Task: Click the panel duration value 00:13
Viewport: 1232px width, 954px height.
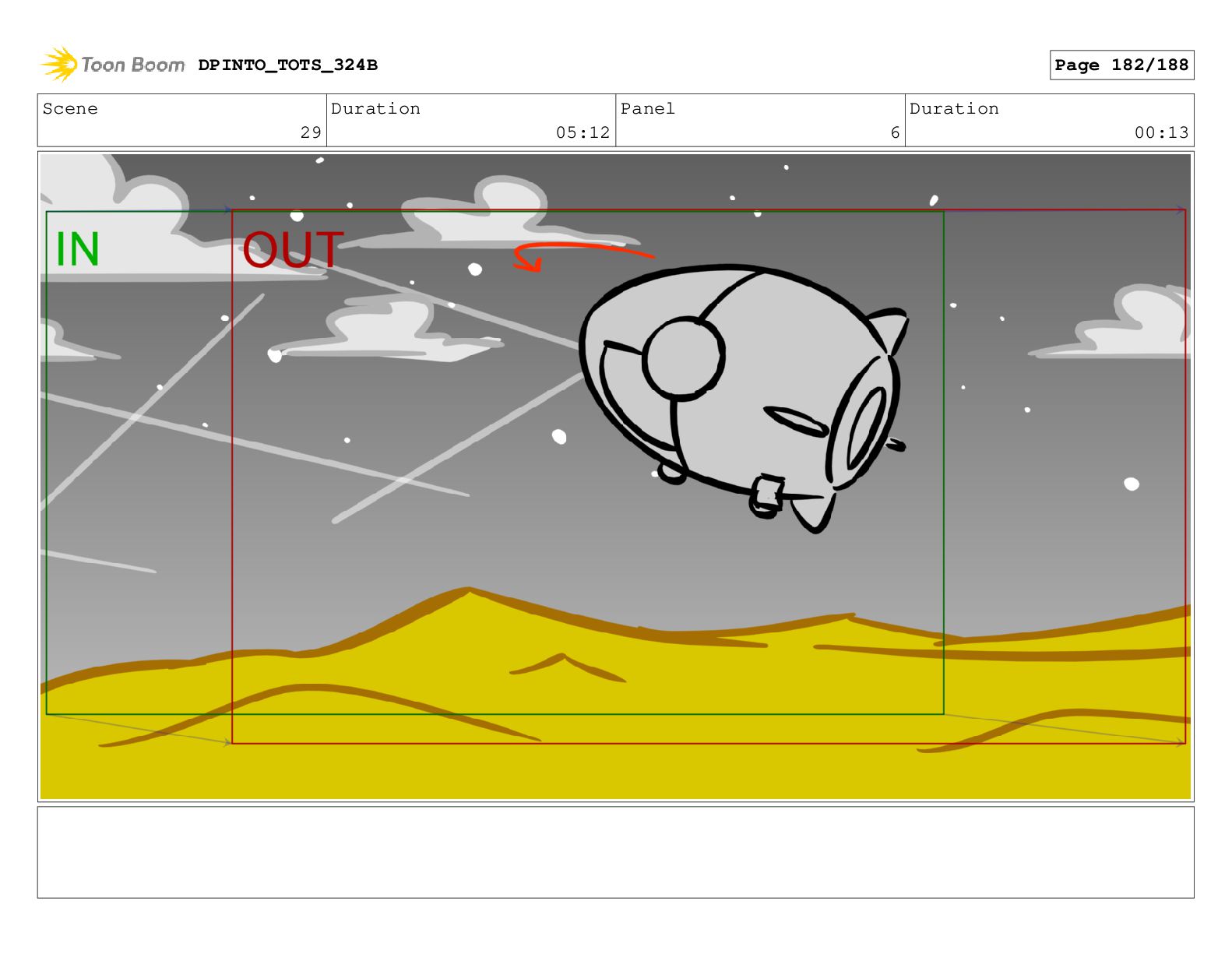Action: (1161, 132)
